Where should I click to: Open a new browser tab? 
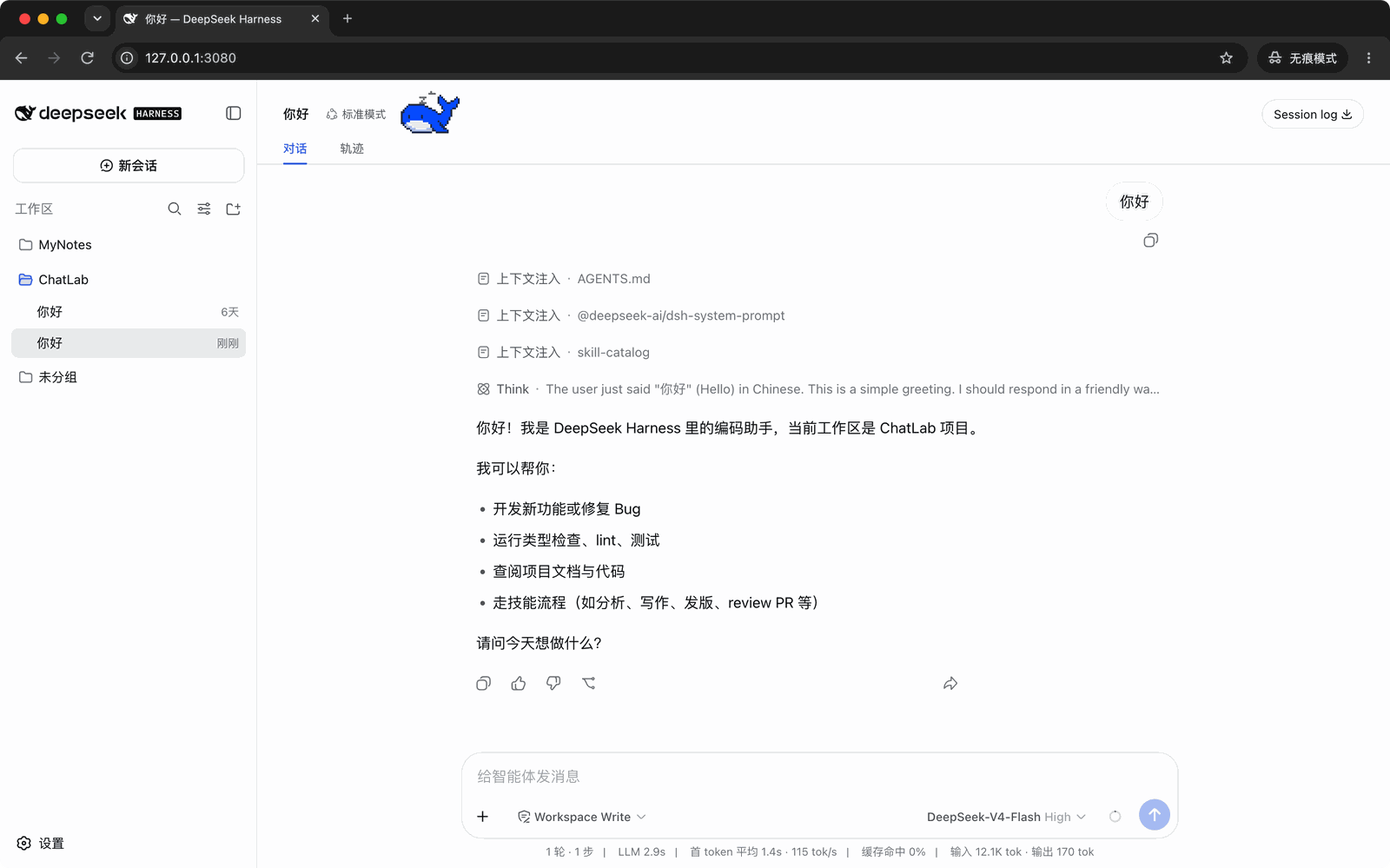click(x=347, y=18)
